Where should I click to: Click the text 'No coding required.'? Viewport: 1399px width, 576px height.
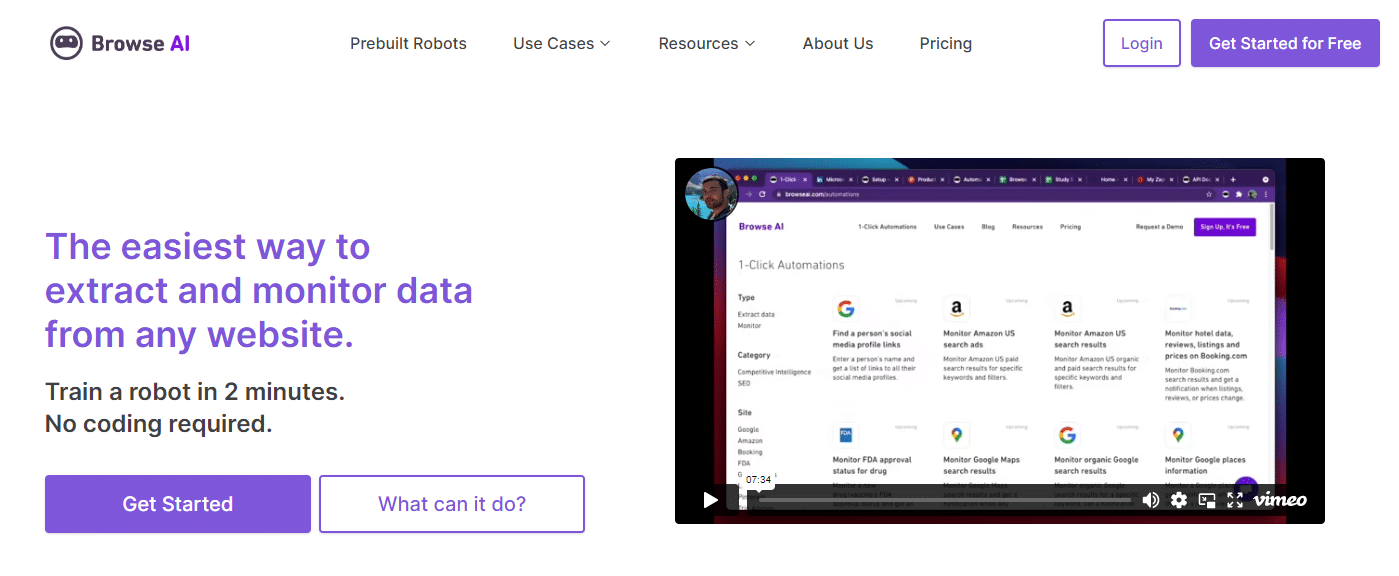pyautogui.click(x=158, y=424)
